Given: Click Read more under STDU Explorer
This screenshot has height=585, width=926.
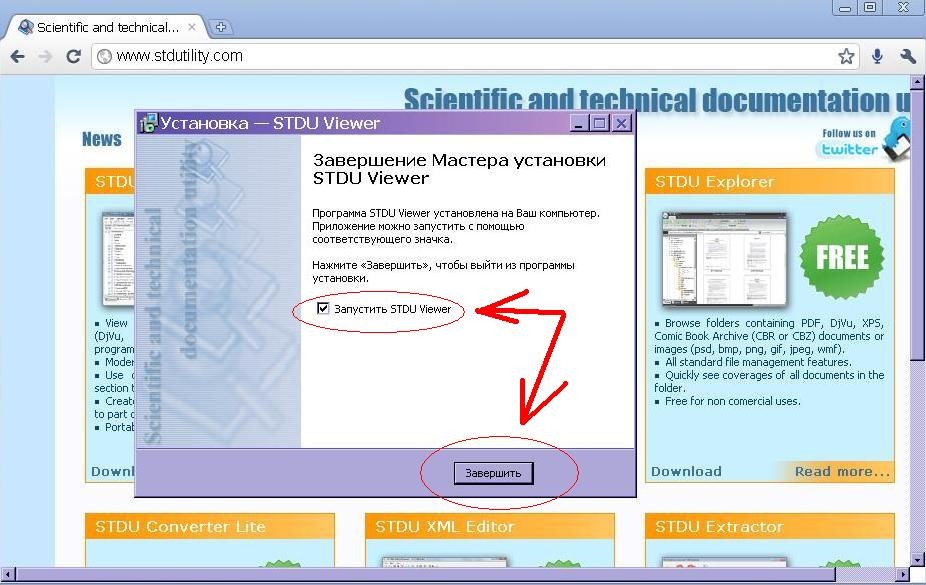Looking at the screenshot, I should tap(842, 472).
